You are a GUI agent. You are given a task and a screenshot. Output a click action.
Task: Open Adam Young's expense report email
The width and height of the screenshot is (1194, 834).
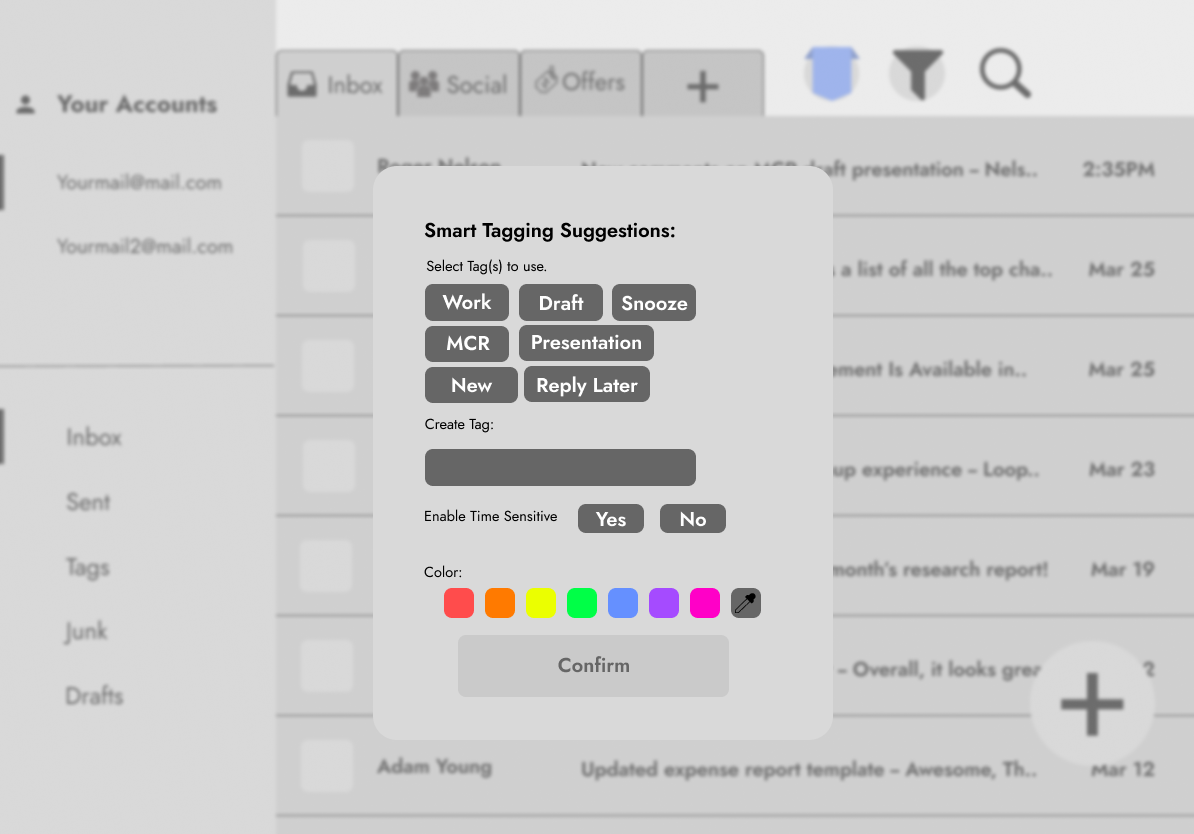735,767
